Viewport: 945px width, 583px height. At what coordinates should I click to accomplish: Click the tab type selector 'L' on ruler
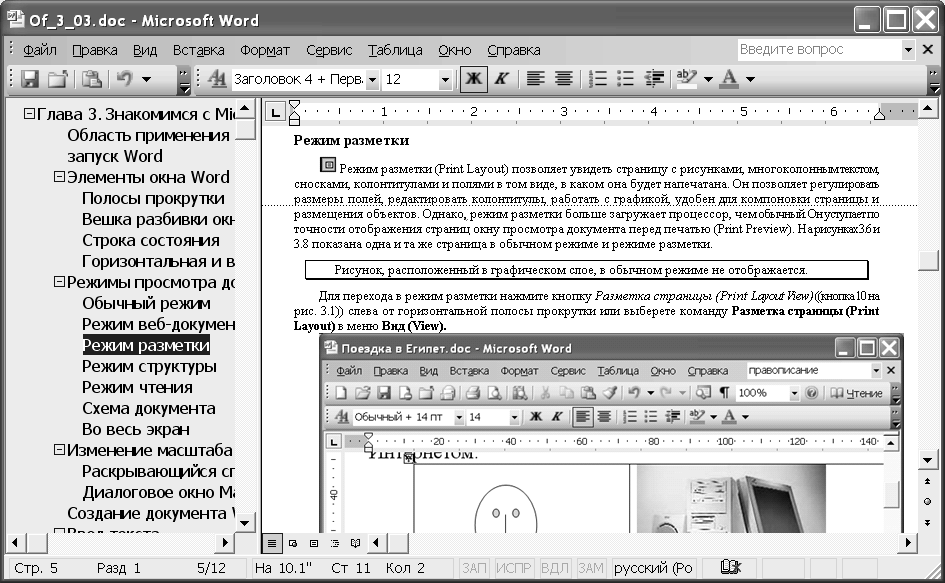(x=275, y=112)
